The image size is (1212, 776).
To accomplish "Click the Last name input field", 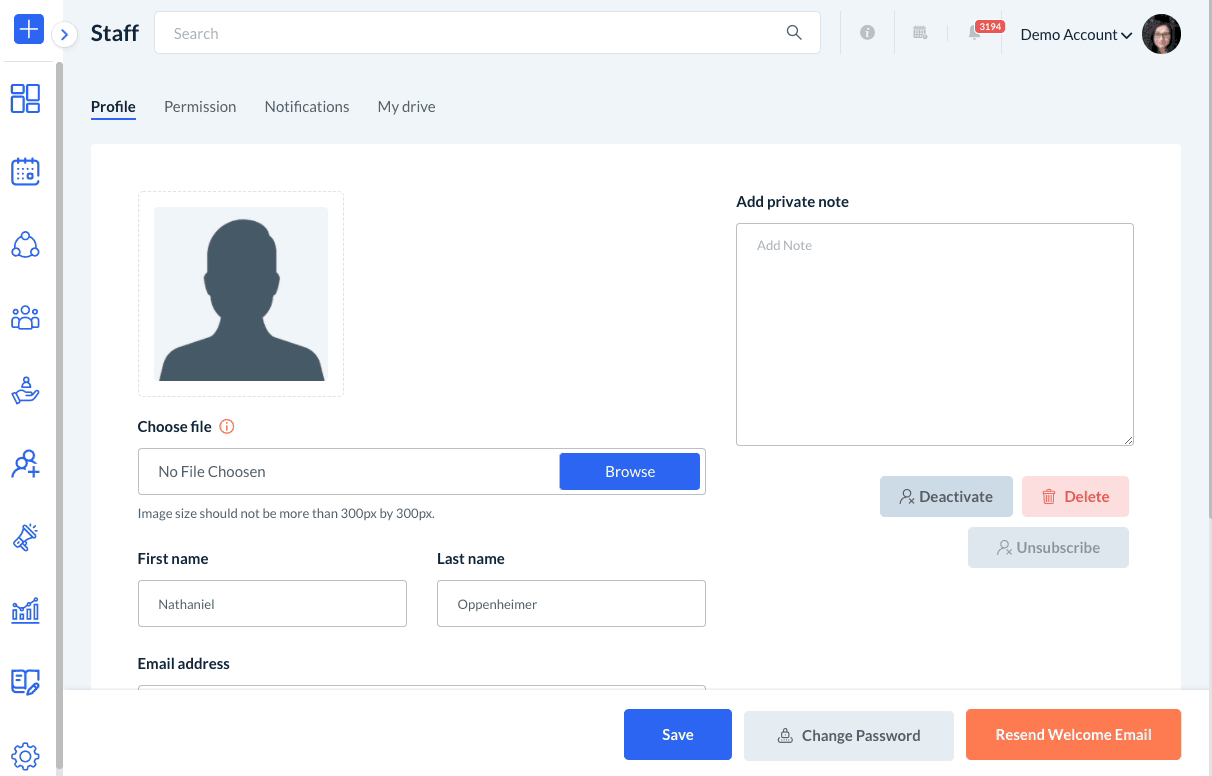I will [571, 604].
